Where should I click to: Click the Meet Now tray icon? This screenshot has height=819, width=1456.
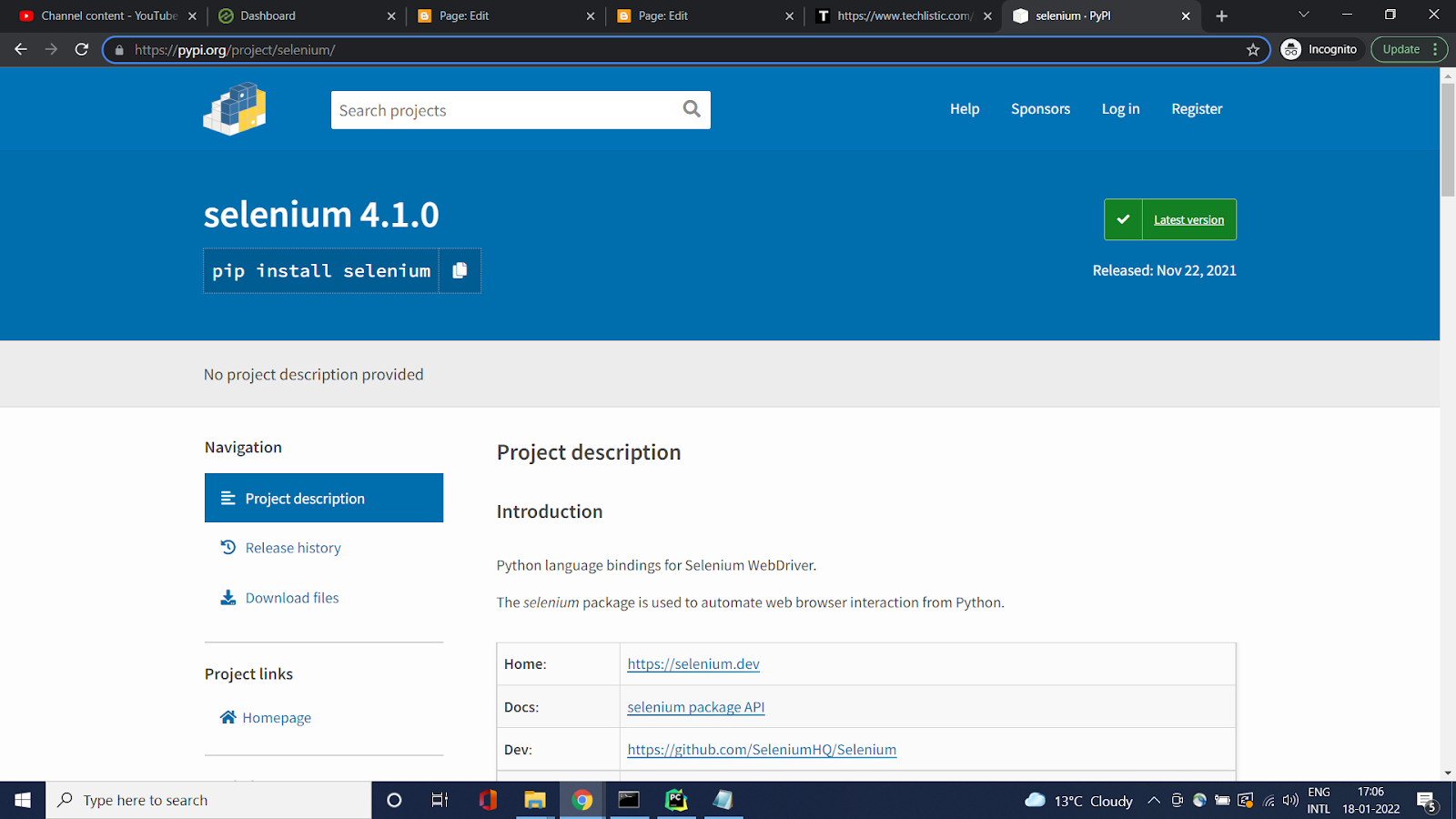click(1177, 801)
